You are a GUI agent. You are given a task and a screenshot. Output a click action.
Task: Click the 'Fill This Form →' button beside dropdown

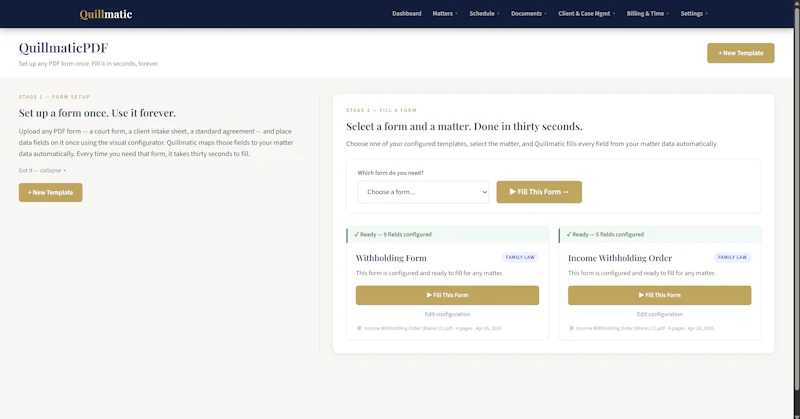tap(539, 192)
